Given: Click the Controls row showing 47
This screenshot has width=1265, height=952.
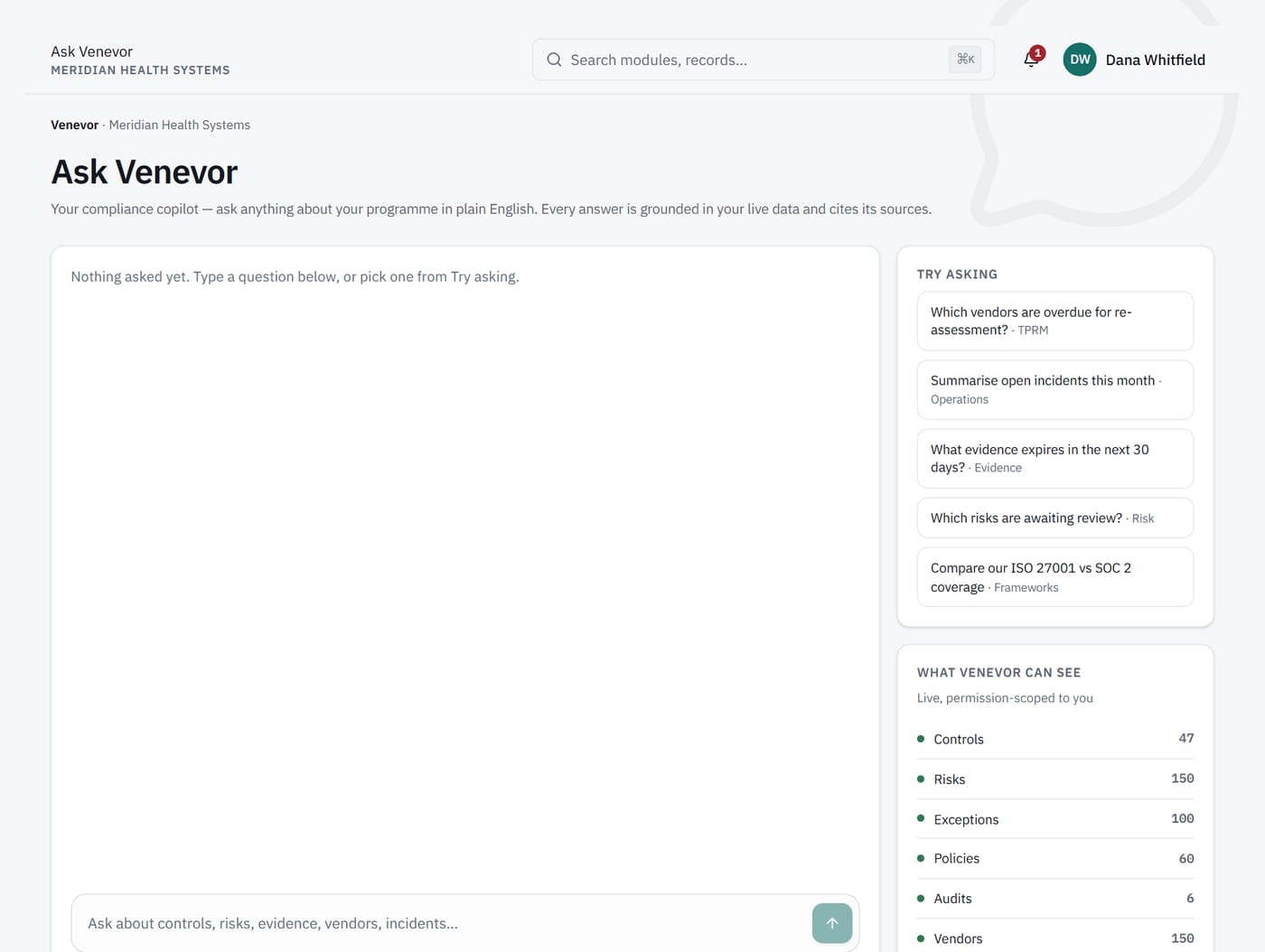Looking at the screenshot, I should point(1055,739).
